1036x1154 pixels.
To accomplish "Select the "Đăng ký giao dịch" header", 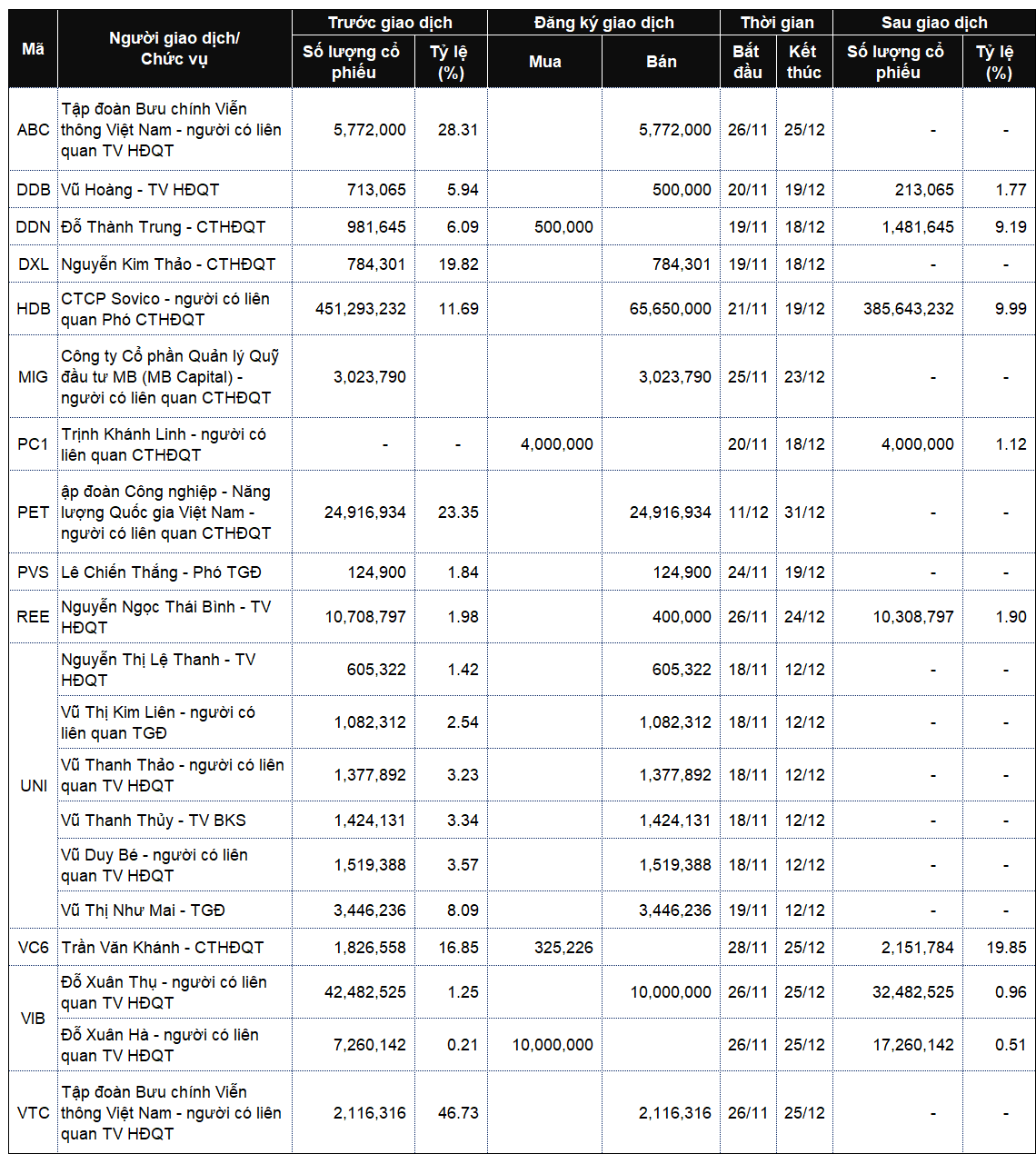I will [x=603, y=23].
